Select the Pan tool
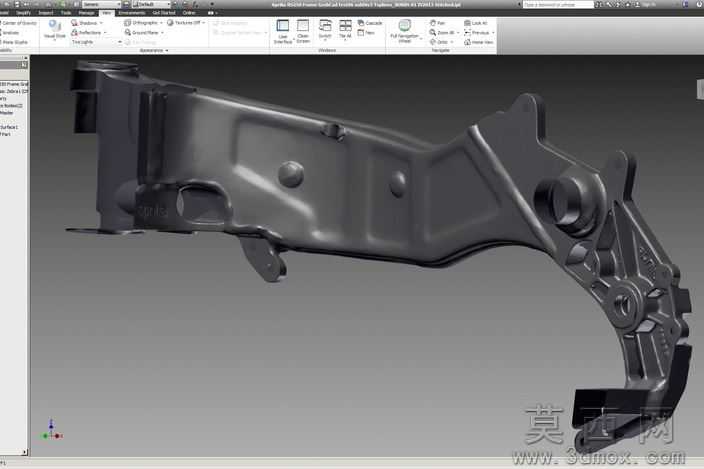Viewport: 704px width, 469px height. click(438, 23)
